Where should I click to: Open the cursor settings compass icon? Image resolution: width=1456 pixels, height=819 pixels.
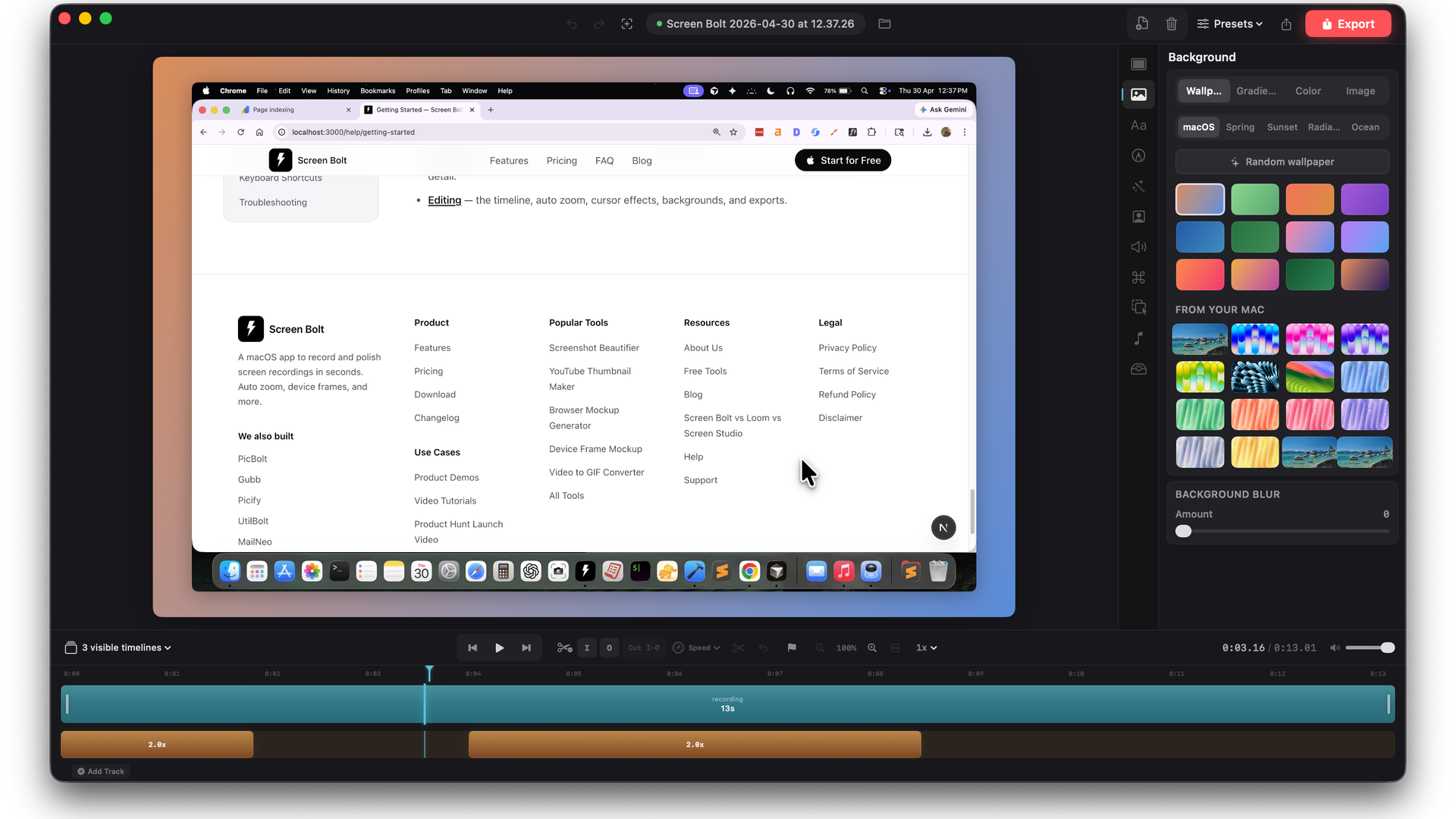tap(1138, 155)
